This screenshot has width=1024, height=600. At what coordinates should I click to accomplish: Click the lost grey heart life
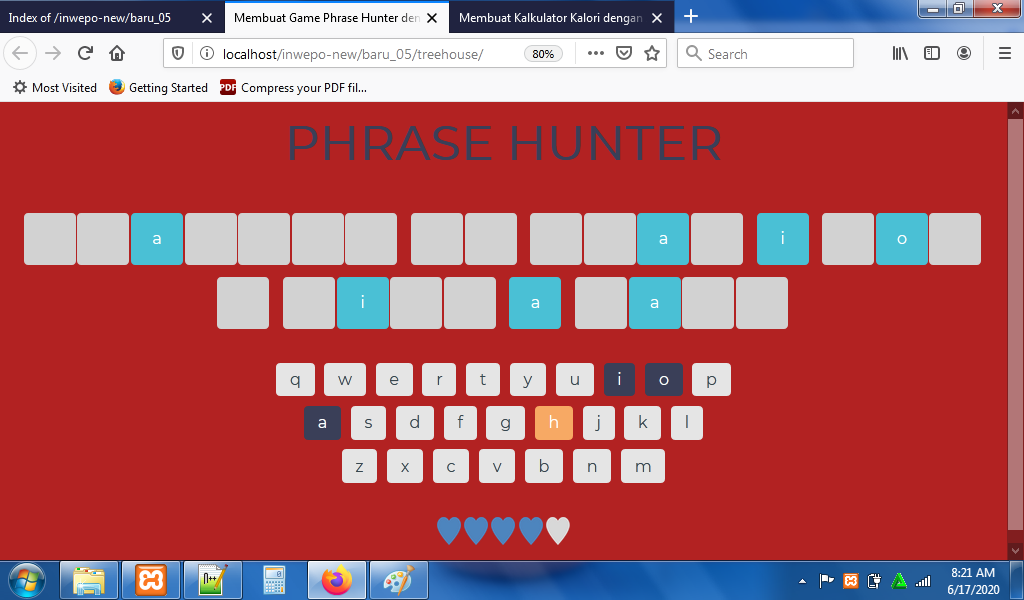click(558, 530)
